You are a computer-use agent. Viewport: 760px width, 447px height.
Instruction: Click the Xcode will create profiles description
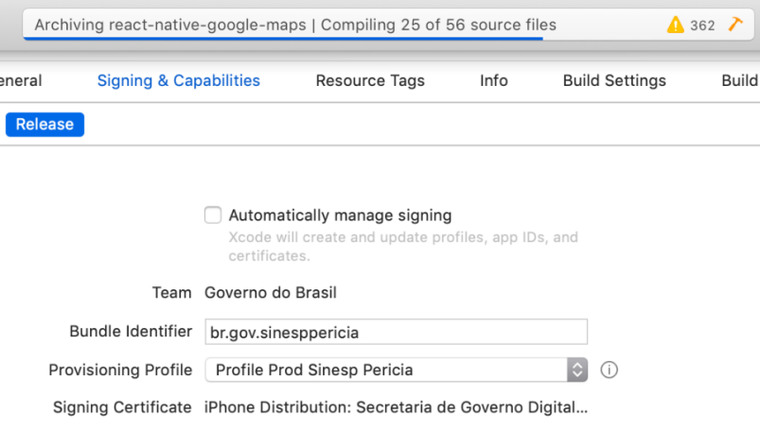(403, 246)
